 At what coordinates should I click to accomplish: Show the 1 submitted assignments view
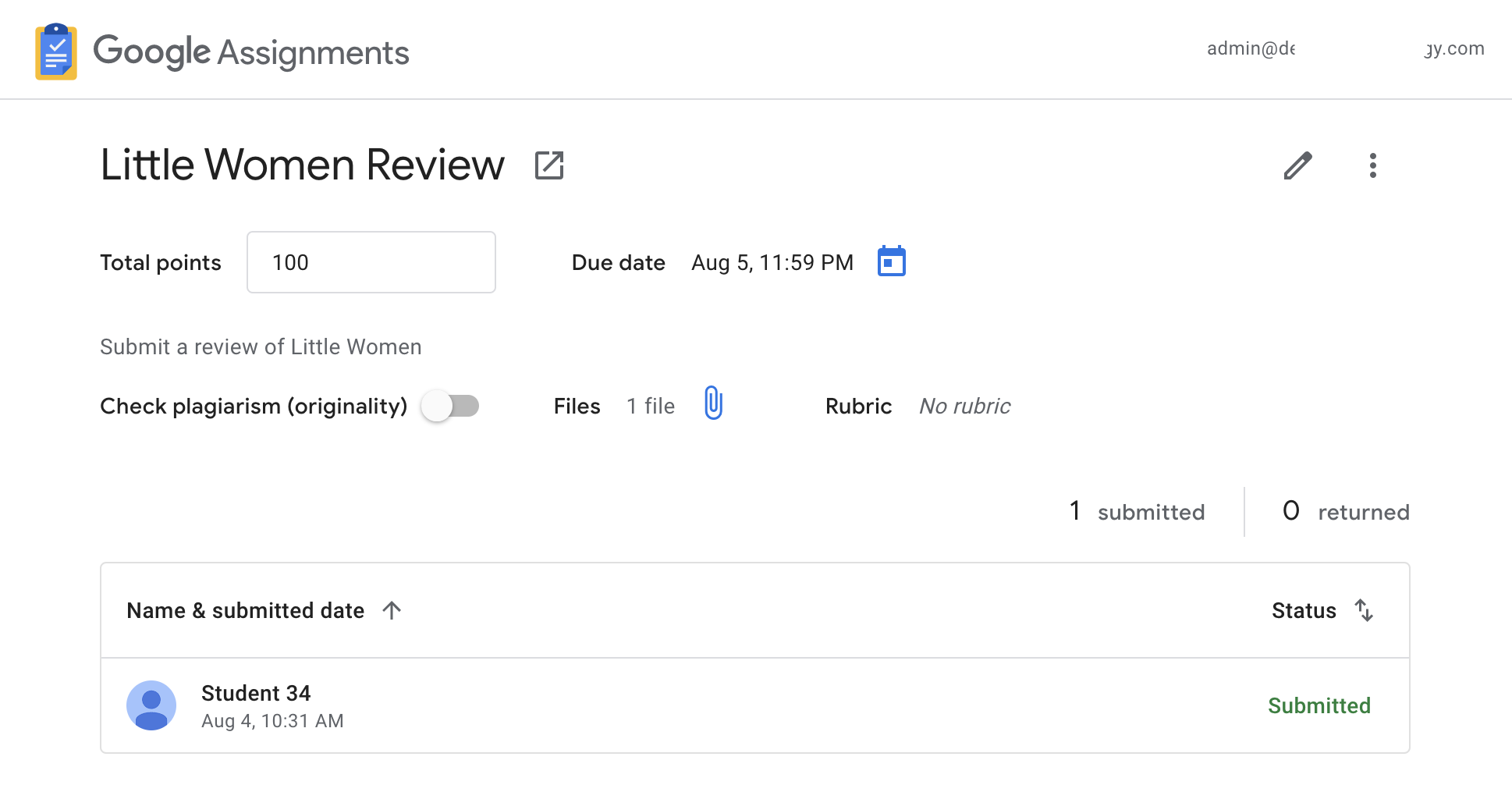click(1135, 511)
